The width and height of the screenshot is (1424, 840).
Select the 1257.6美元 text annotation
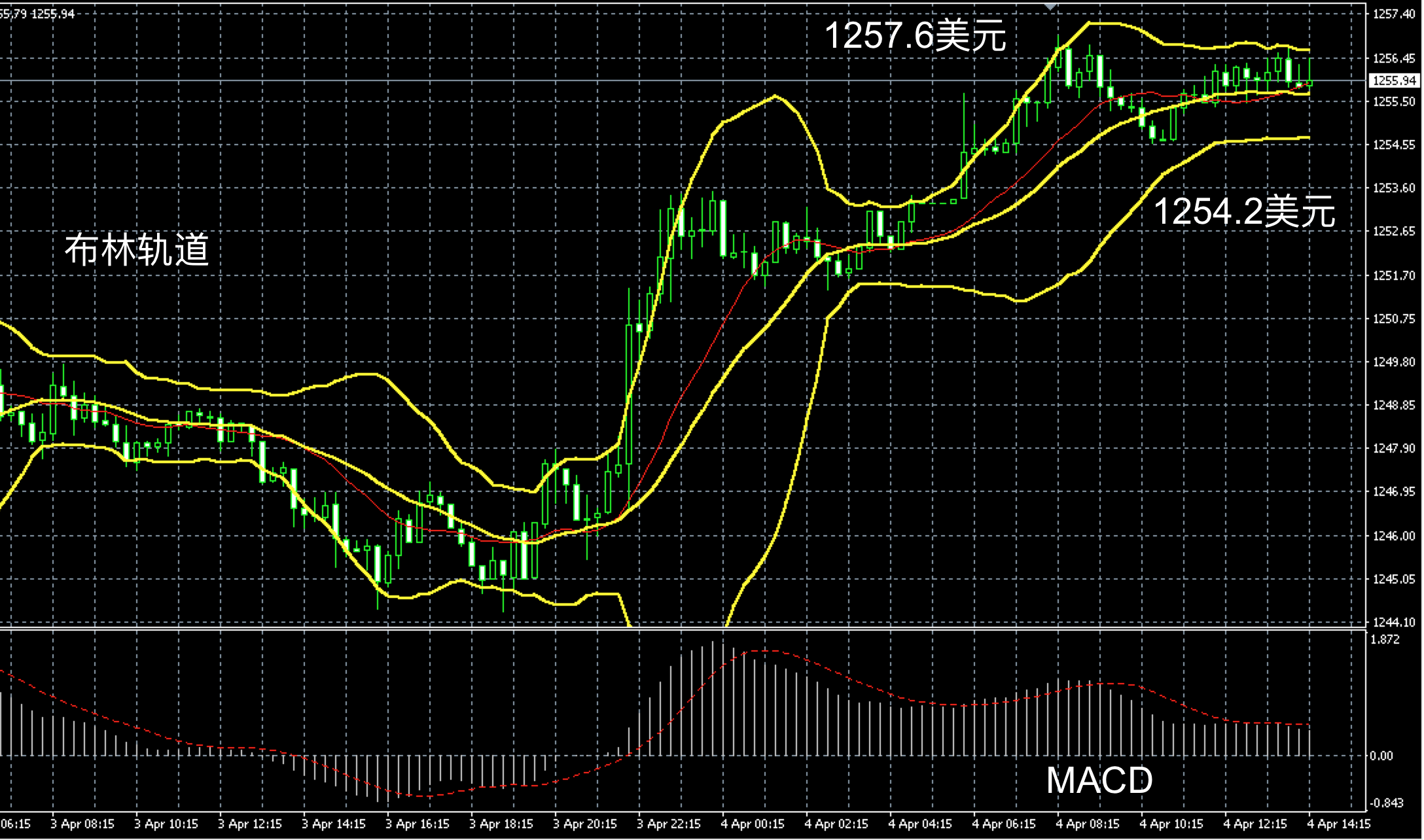915,36
